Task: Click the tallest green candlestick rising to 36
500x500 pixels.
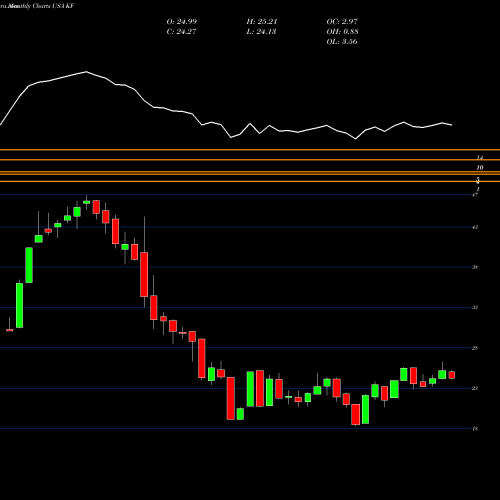Action: (20, 305)
